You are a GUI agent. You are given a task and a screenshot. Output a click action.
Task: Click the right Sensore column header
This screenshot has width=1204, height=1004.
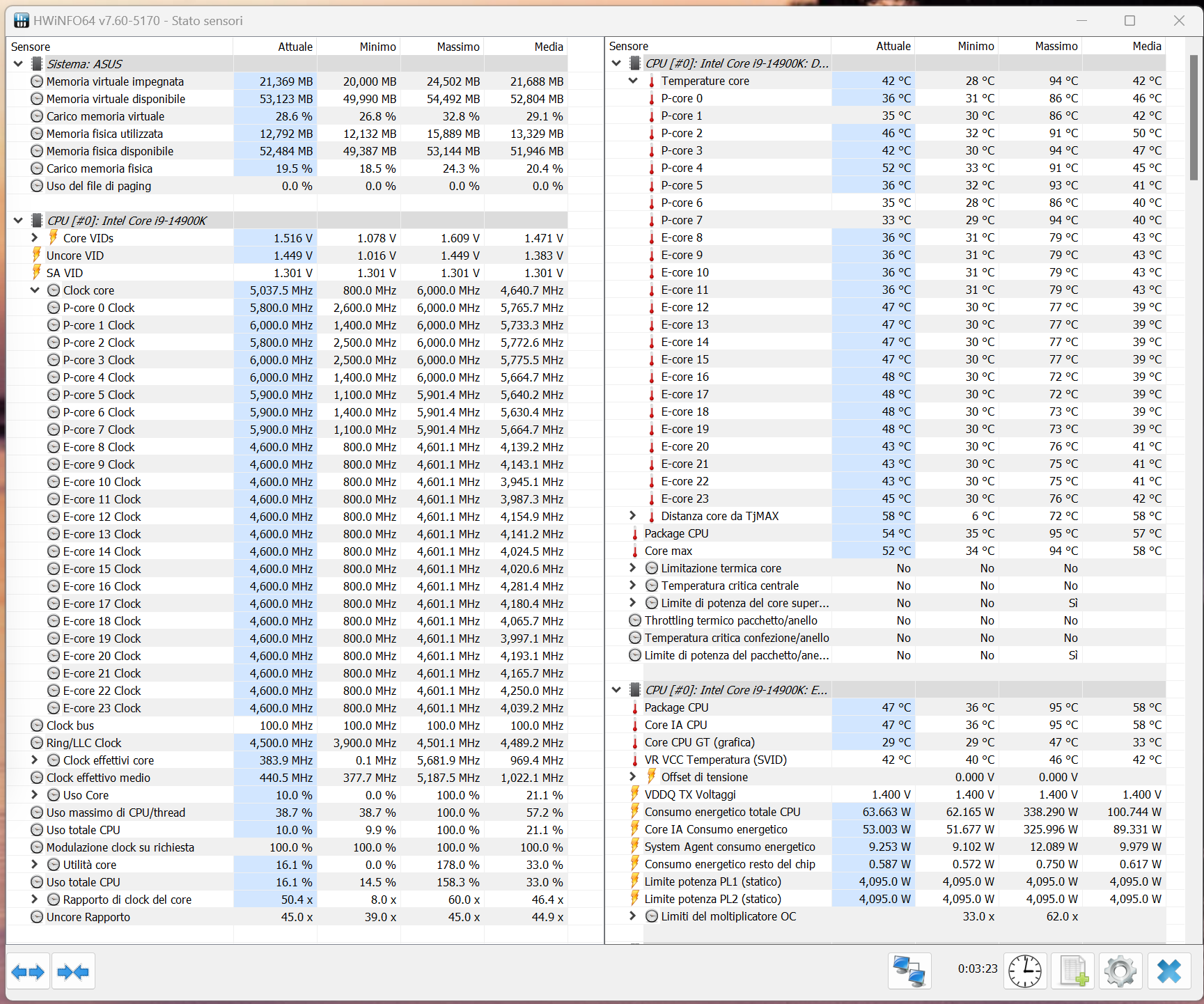718,46
